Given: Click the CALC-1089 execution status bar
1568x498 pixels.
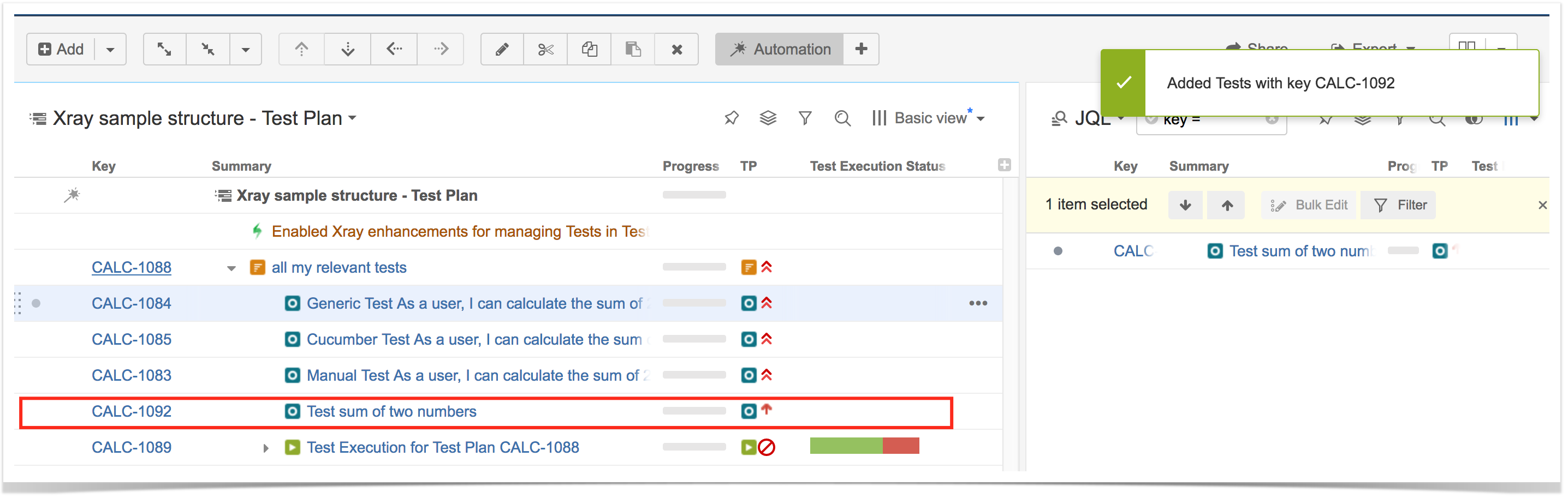Looking at the screenshot, I should [x=864, y=446].
